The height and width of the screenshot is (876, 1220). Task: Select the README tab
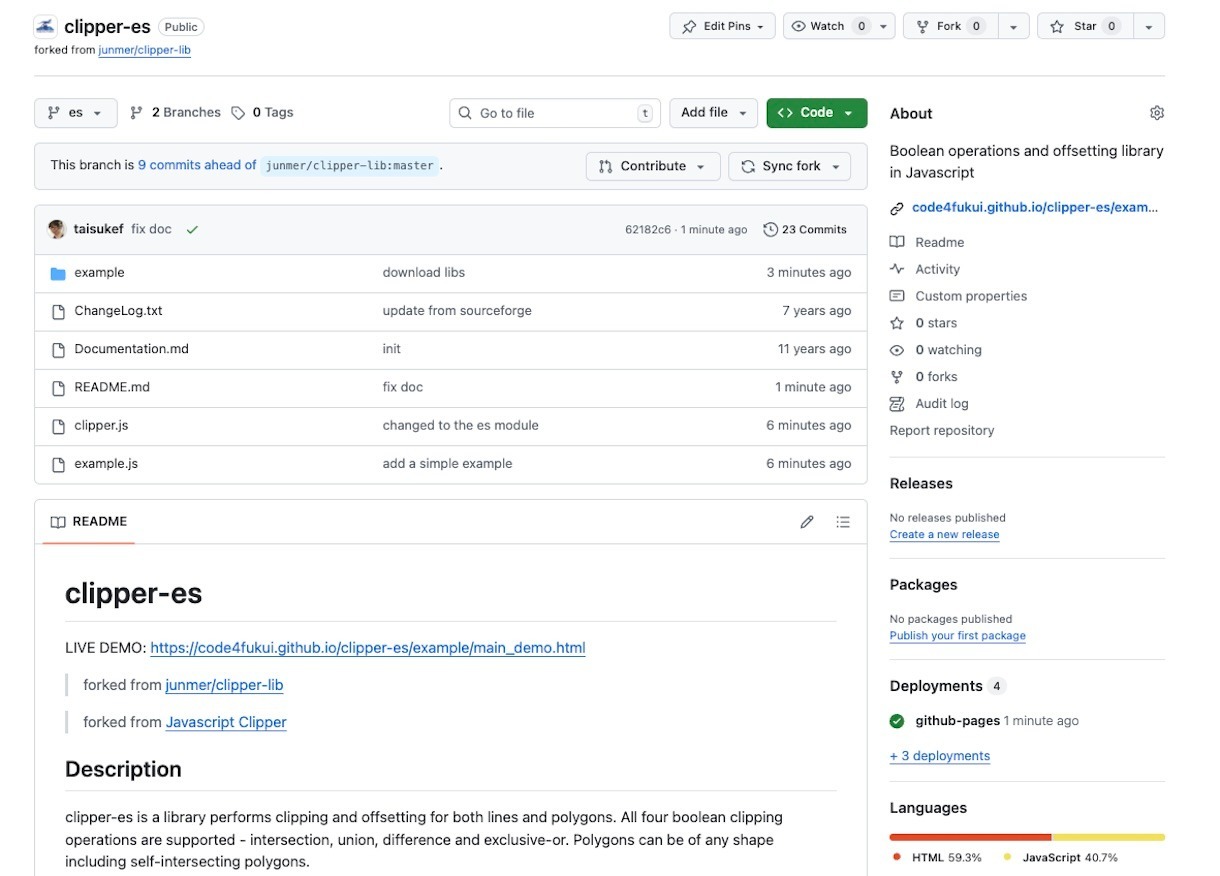89,522
